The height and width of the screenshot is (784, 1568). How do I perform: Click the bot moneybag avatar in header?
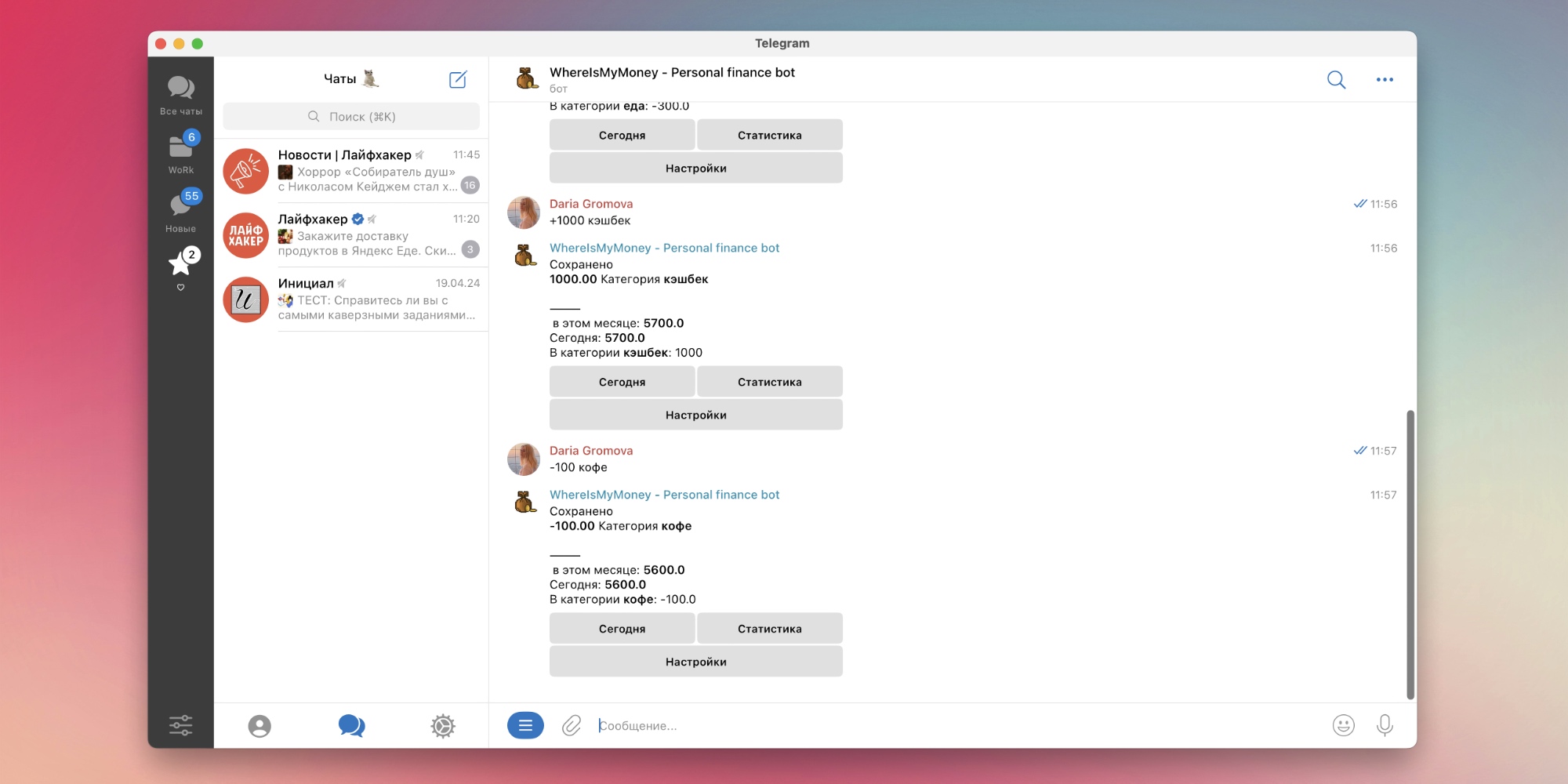[x=526, y=78]
